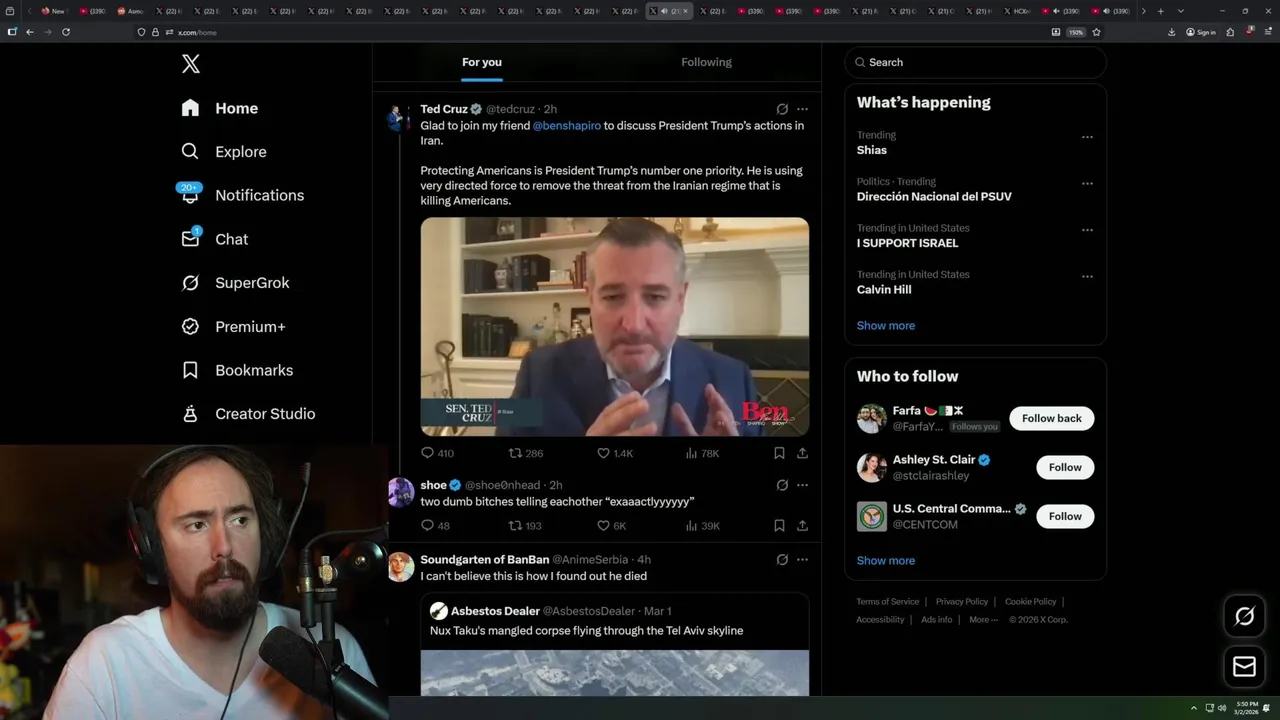Open Notifications with 20+ badge
Image resolution: width=1280 pixels, height=720 pixels.
click(x=242, y=195)
